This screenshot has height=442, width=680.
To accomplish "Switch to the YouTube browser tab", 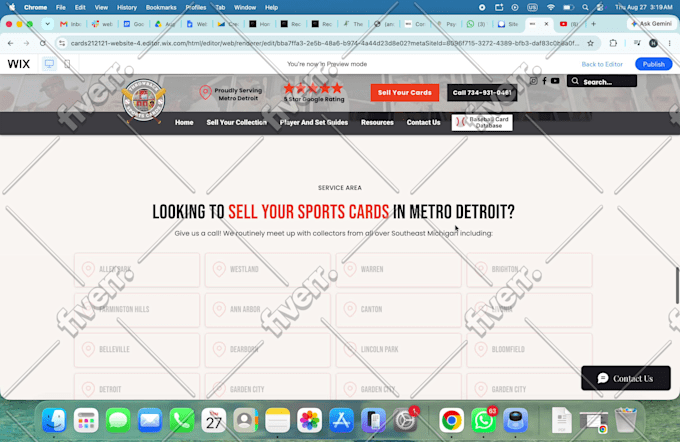I will [569, 24].
